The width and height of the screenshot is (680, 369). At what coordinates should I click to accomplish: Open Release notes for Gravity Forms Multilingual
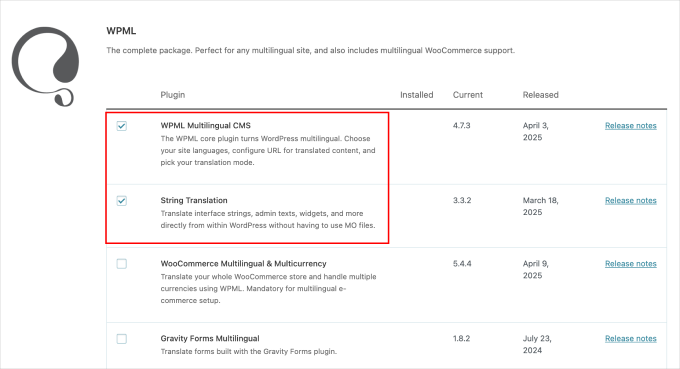[631, 339]
